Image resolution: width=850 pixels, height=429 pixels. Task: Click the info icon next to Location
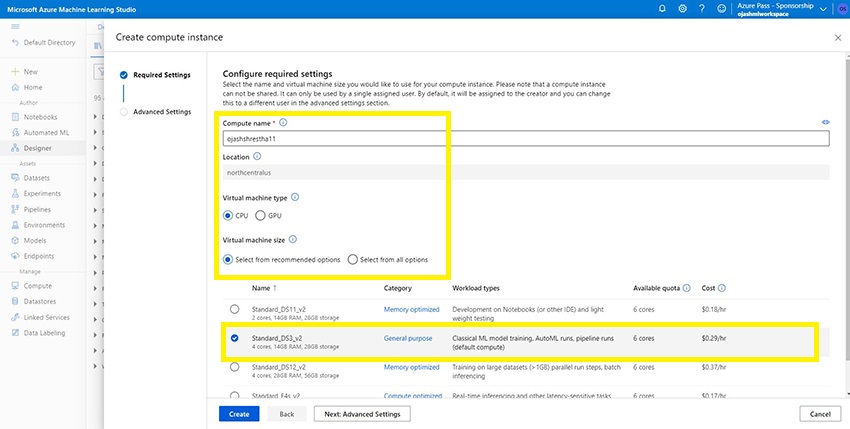coord(258,157)
